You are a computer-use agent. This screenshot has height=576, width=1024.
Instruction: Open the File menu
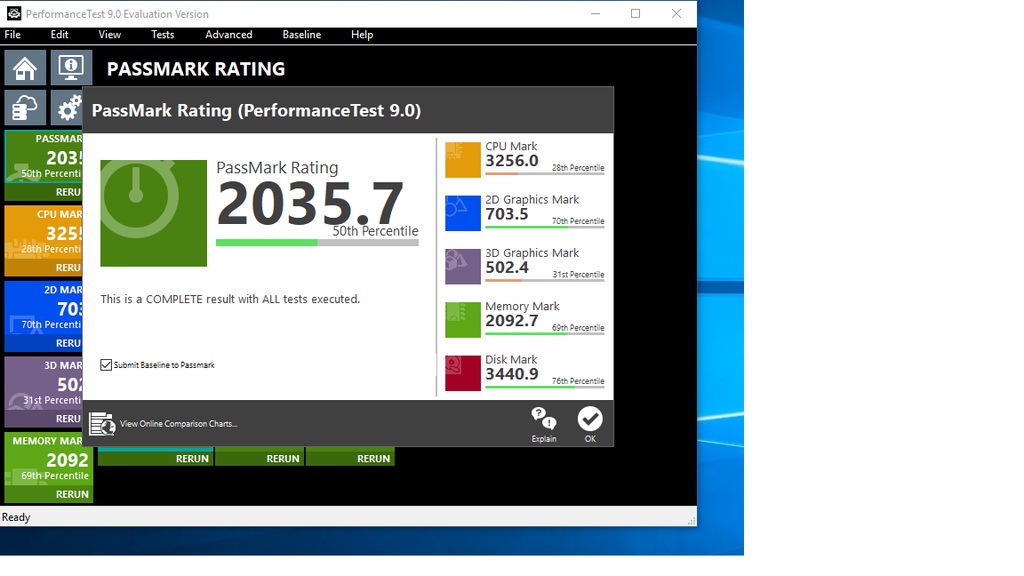pyautogui.click(x=12, y=35)
